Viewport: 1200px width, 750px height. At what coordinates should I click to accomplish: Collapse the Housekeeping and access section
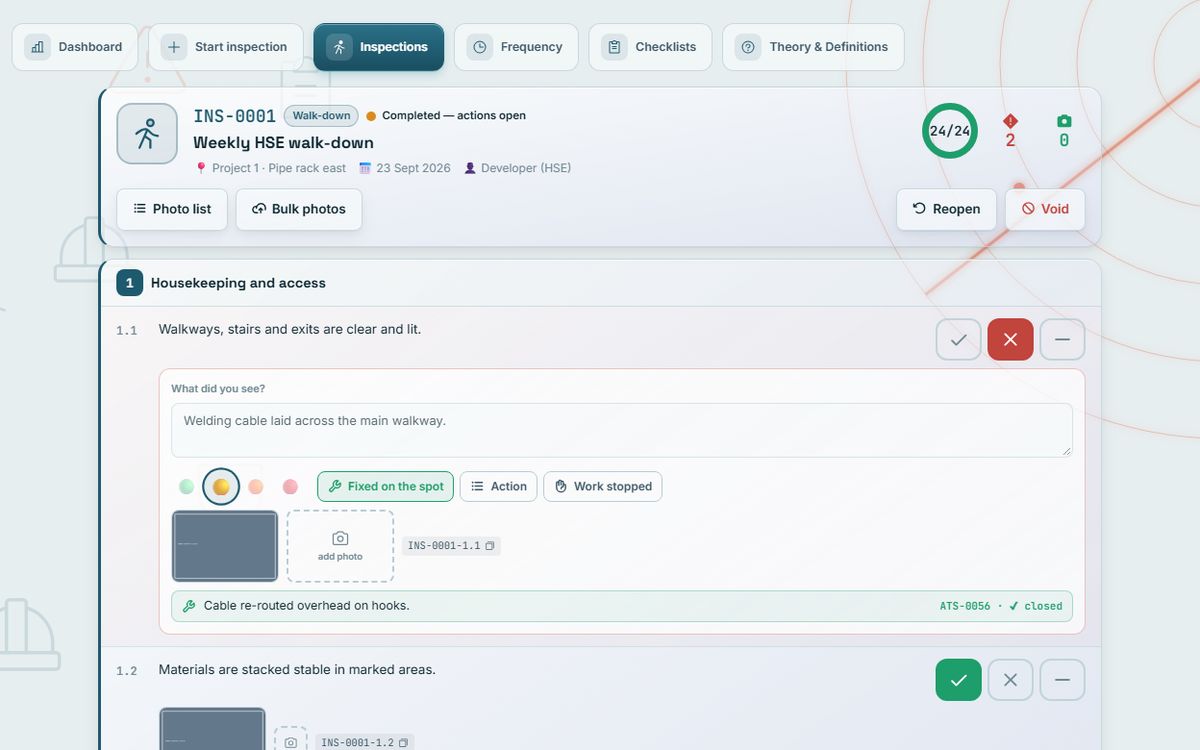pos(601,283)
